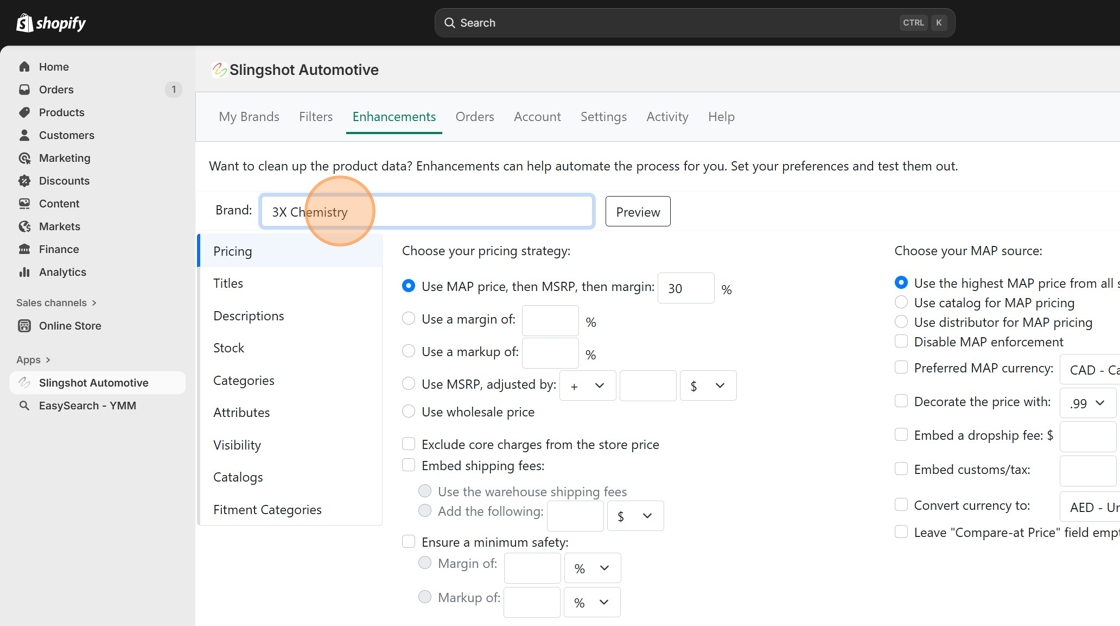This screenshot has height=626, width=1120.
Task: Enable Ensure a minimum safety checkbox
Action: coord(409,542)
